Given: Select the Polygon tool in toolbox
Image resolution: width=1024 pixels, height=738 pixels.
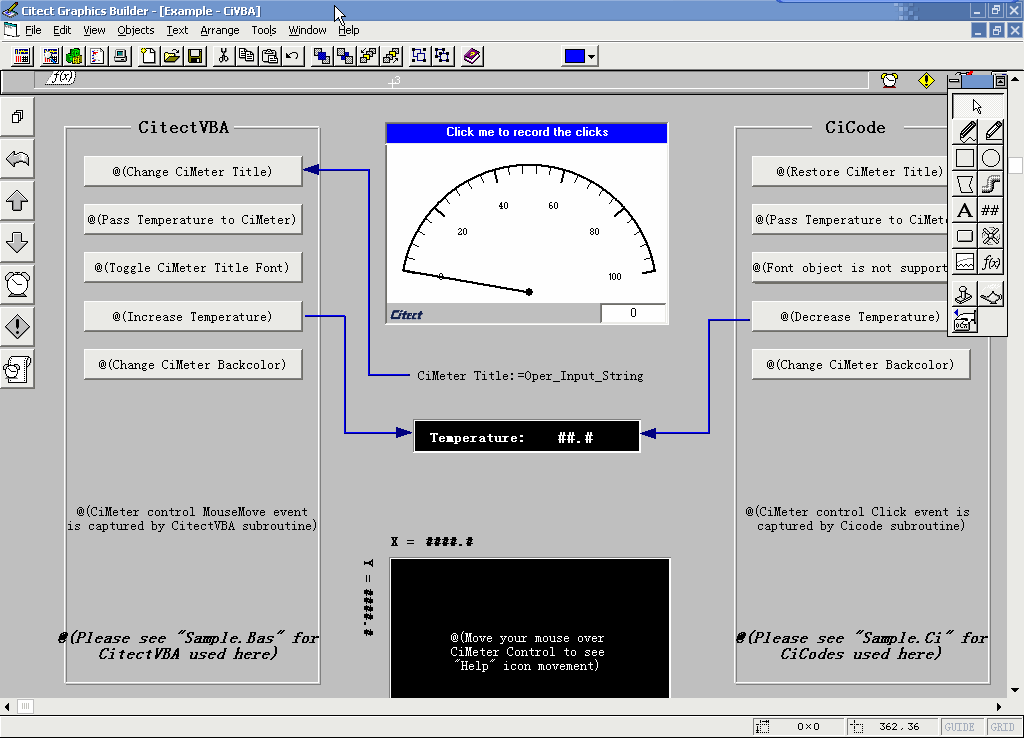Looking at the screenshot, I should coord(965,184).
